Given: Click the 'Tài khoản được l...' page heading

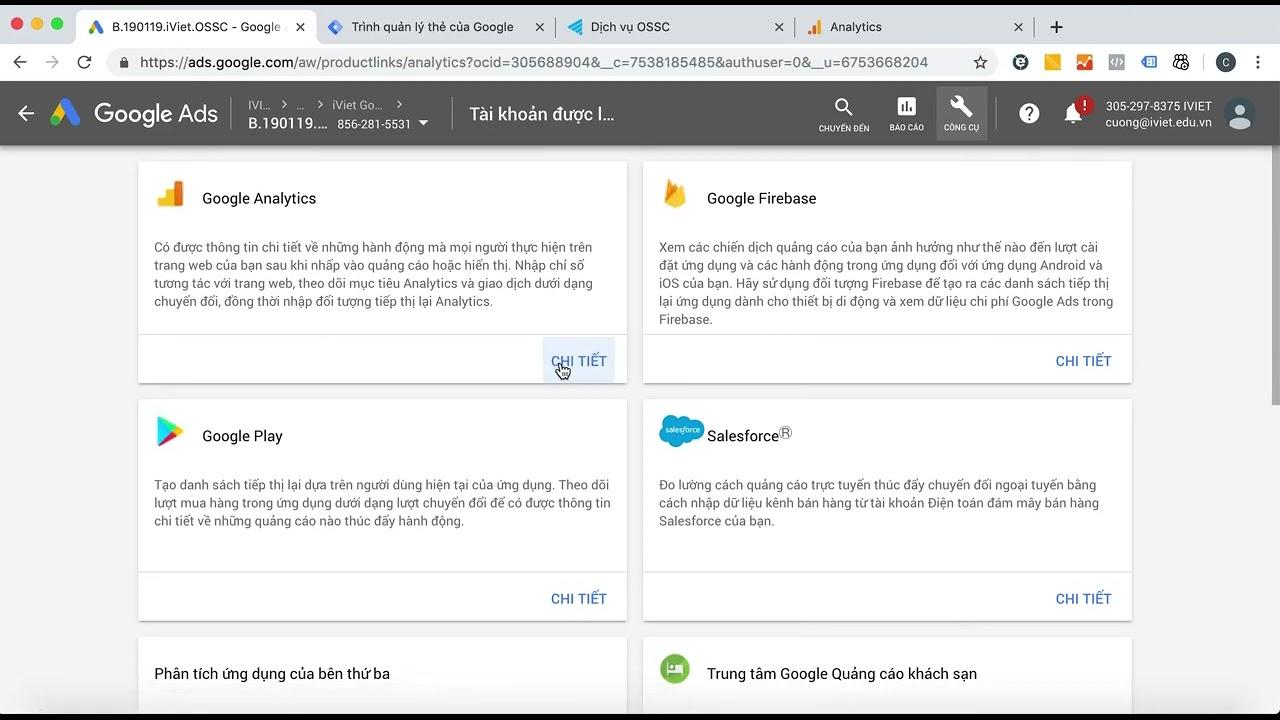Looking at the screenshot, I should click(x=542, y=114).
